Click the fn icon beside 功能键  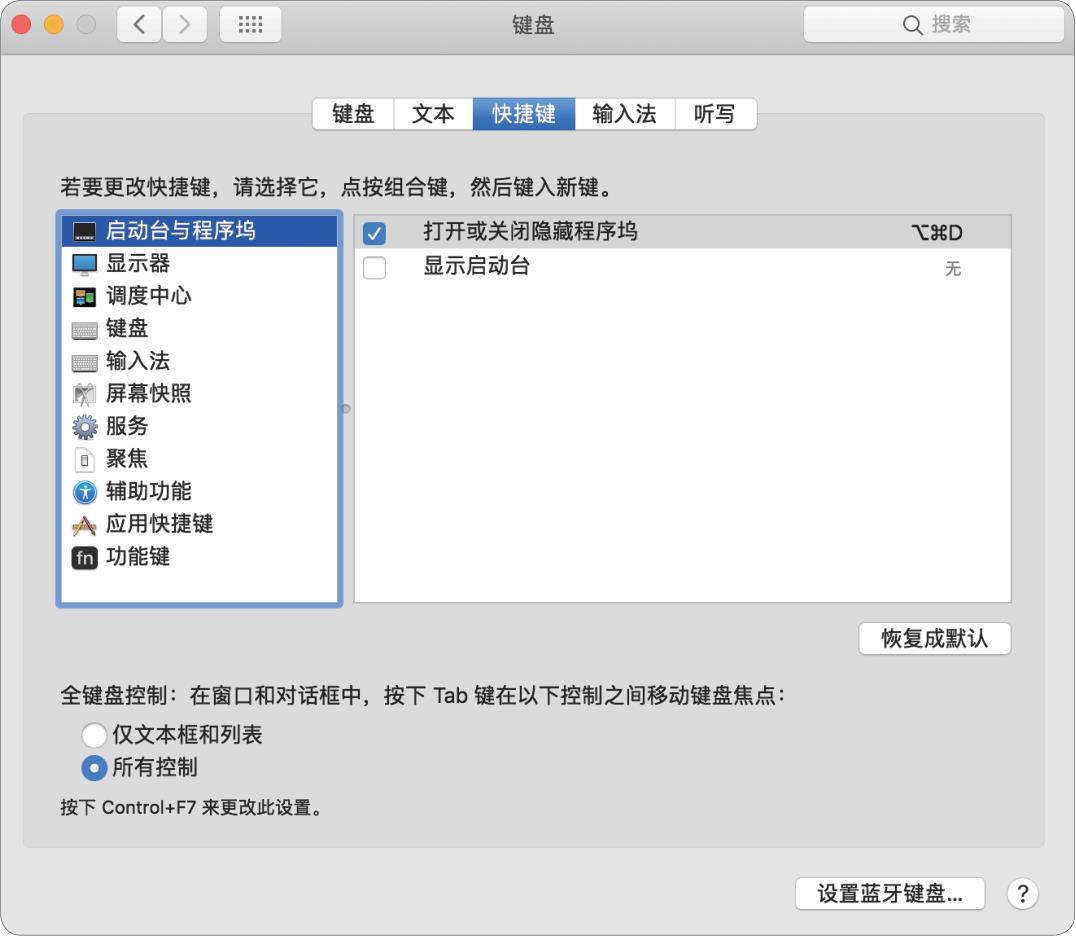click(x=84, y=557)
